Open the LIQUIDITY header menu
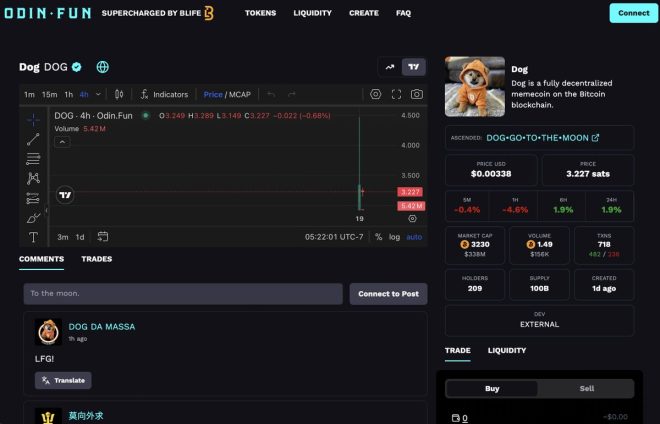 (x=312, y=13)
